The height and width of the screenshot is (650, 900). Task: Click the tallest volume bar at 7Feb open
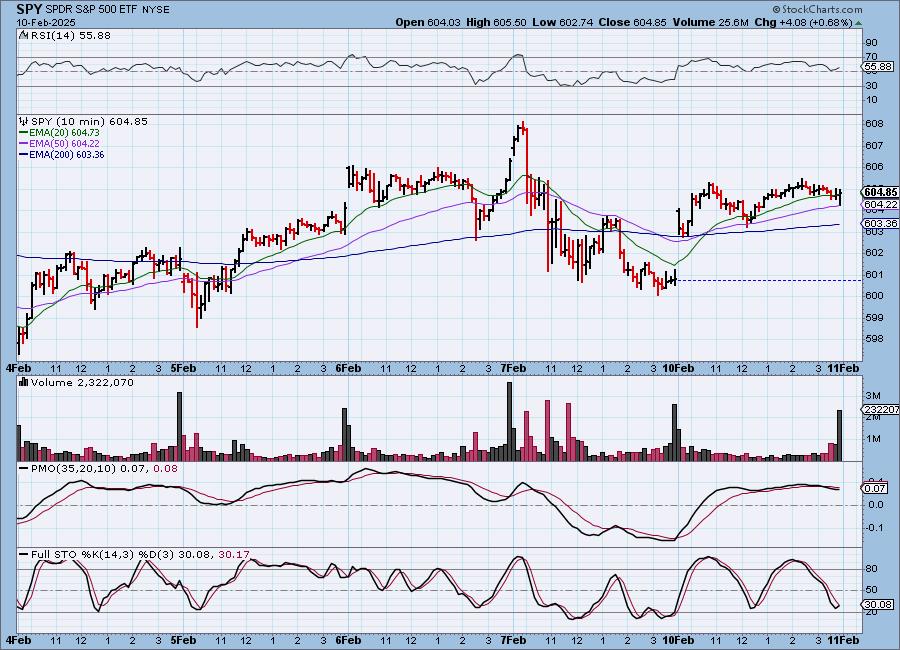pos(509,421)
